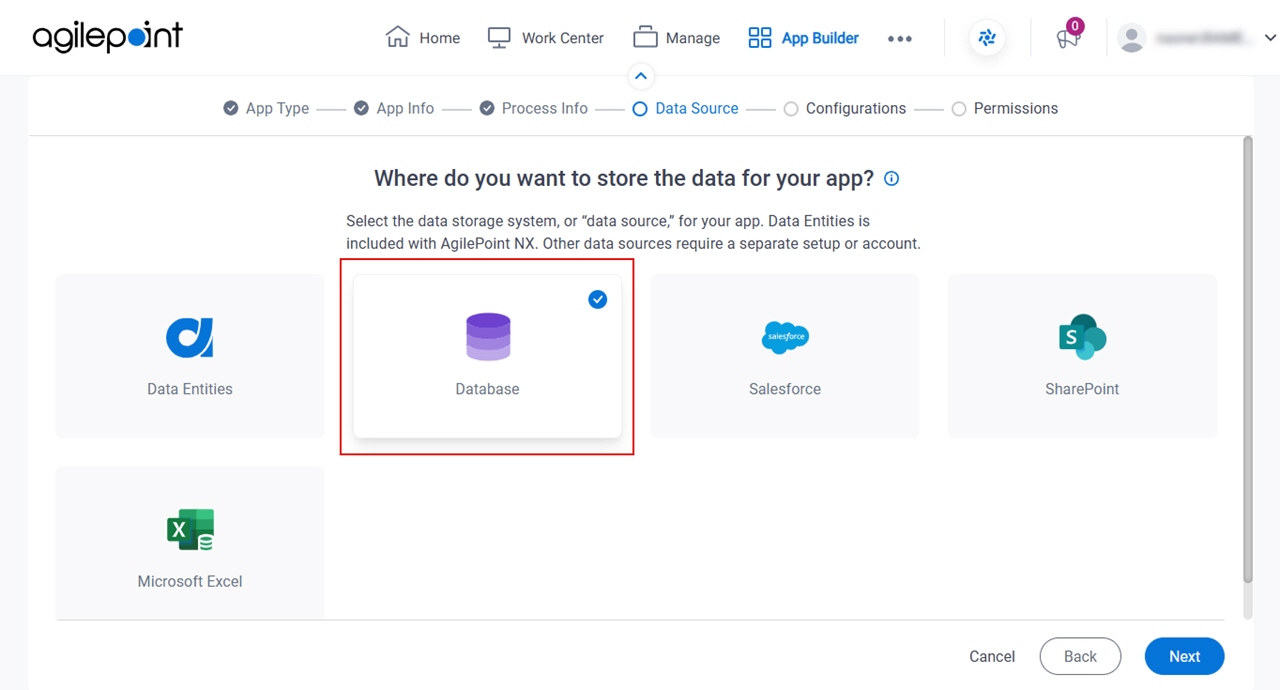Go to App Type step
Image resolution: width=1280 pixels, height=690 pixels.
266,108
